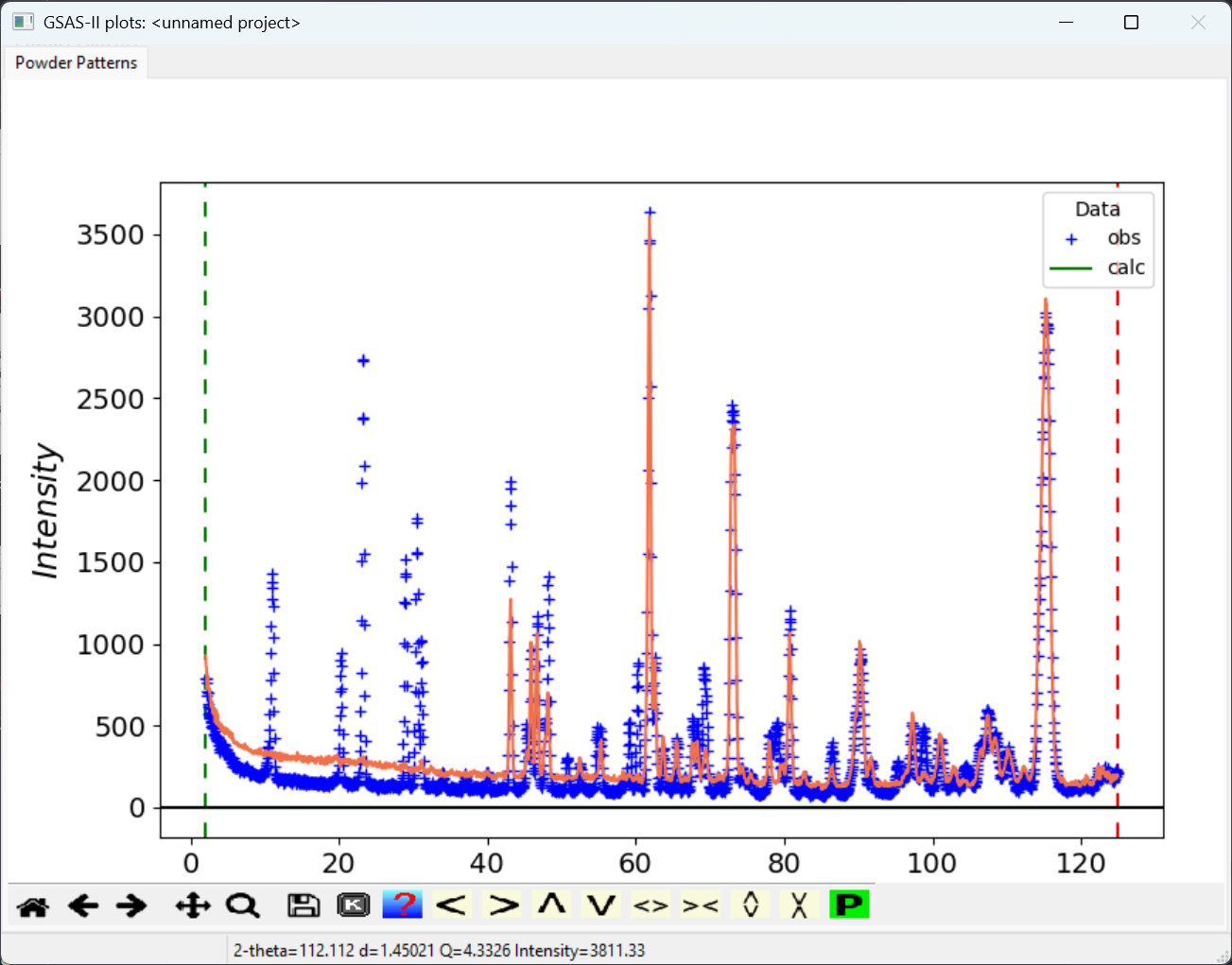
Task: Click x-axis tick label 60
Action: (x=635, y=863)
